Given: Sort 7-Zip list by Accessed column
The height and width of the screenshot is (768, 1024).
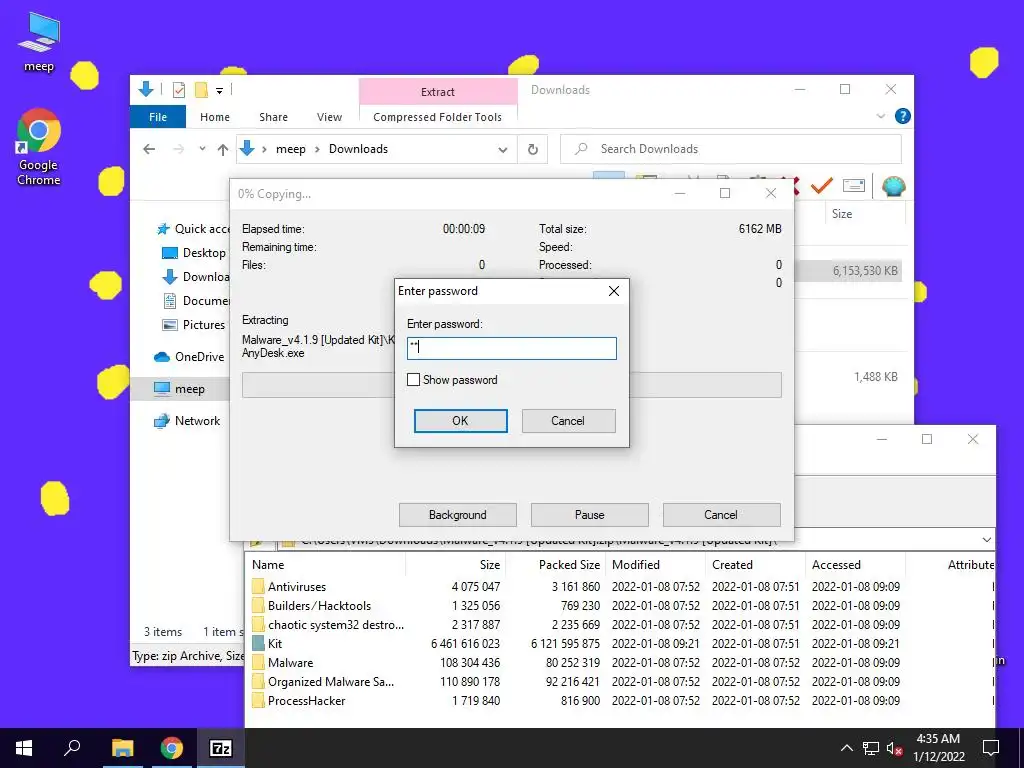Looking at the screenshot, I should click(856, 565).
